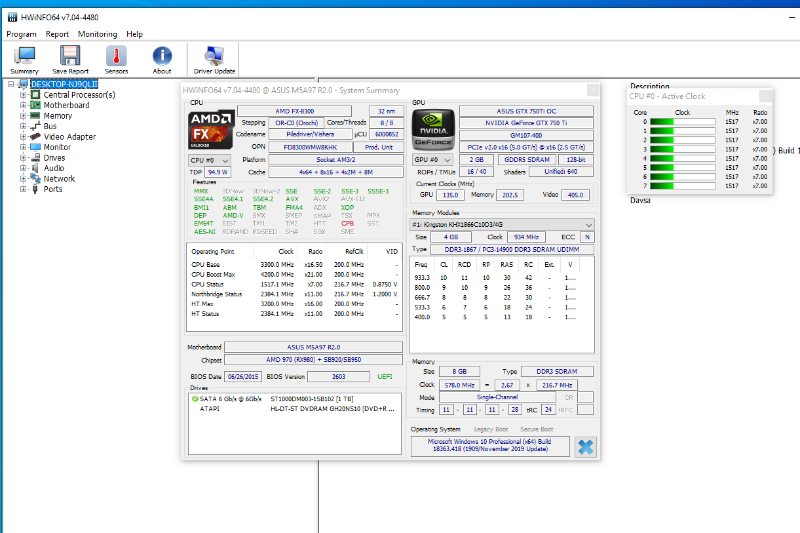Open the Kingston memory module dropdown
This screenshot has width=800, height=533.
(502, 224)
